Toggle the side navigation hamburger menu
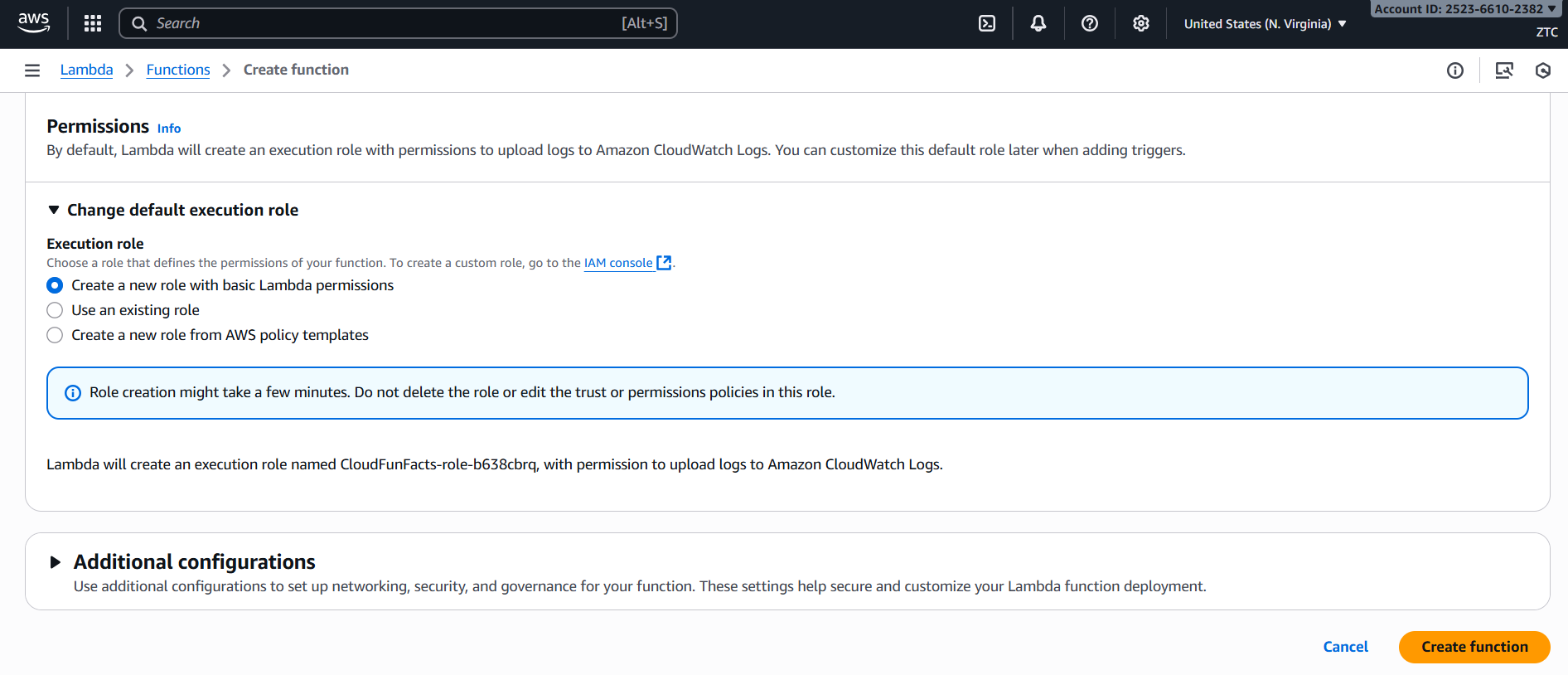Image resolution: width=1568 pixels, height=675 pixels. (x=32, y=70)
